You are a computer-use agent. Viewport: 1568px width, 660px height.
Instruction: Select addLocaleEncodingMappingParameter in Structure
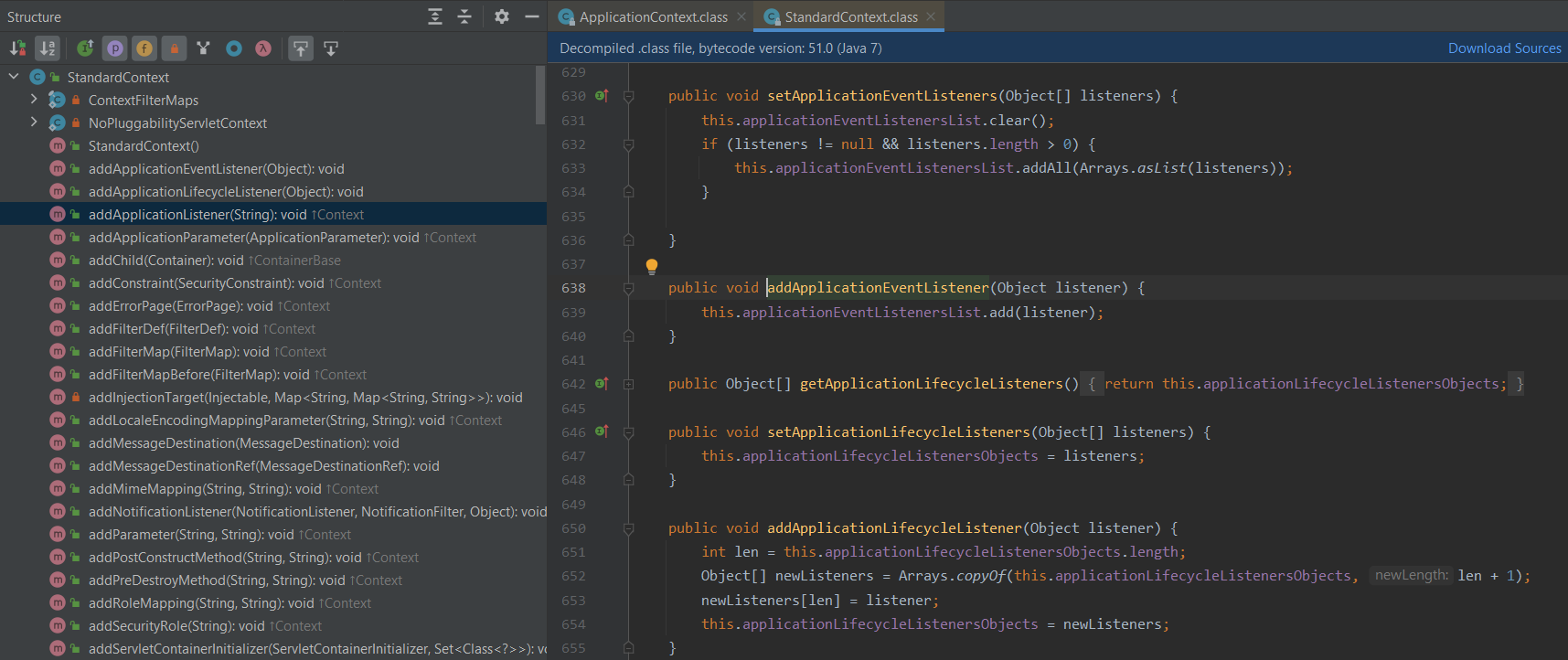pos(273,420)
